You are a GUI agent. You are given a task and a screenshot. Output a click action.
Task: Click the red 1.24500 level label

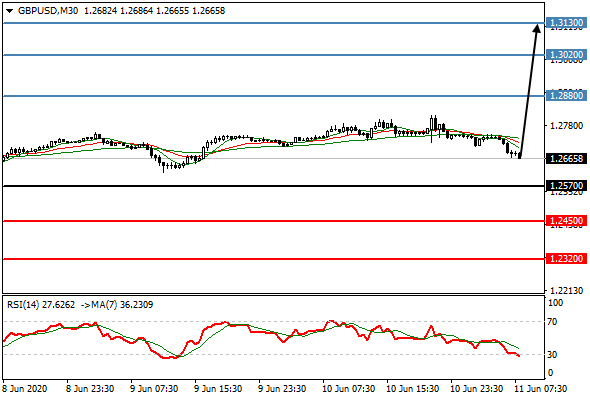coord(566,221)
